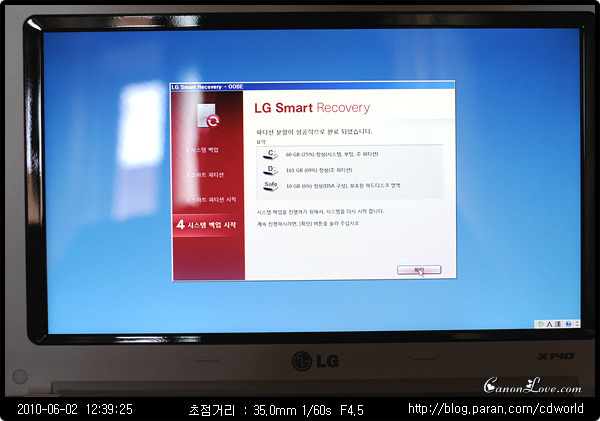Screen dimensions: 600x421
Task: Click the D: drive icon
Action: click(x=271, y=170)
